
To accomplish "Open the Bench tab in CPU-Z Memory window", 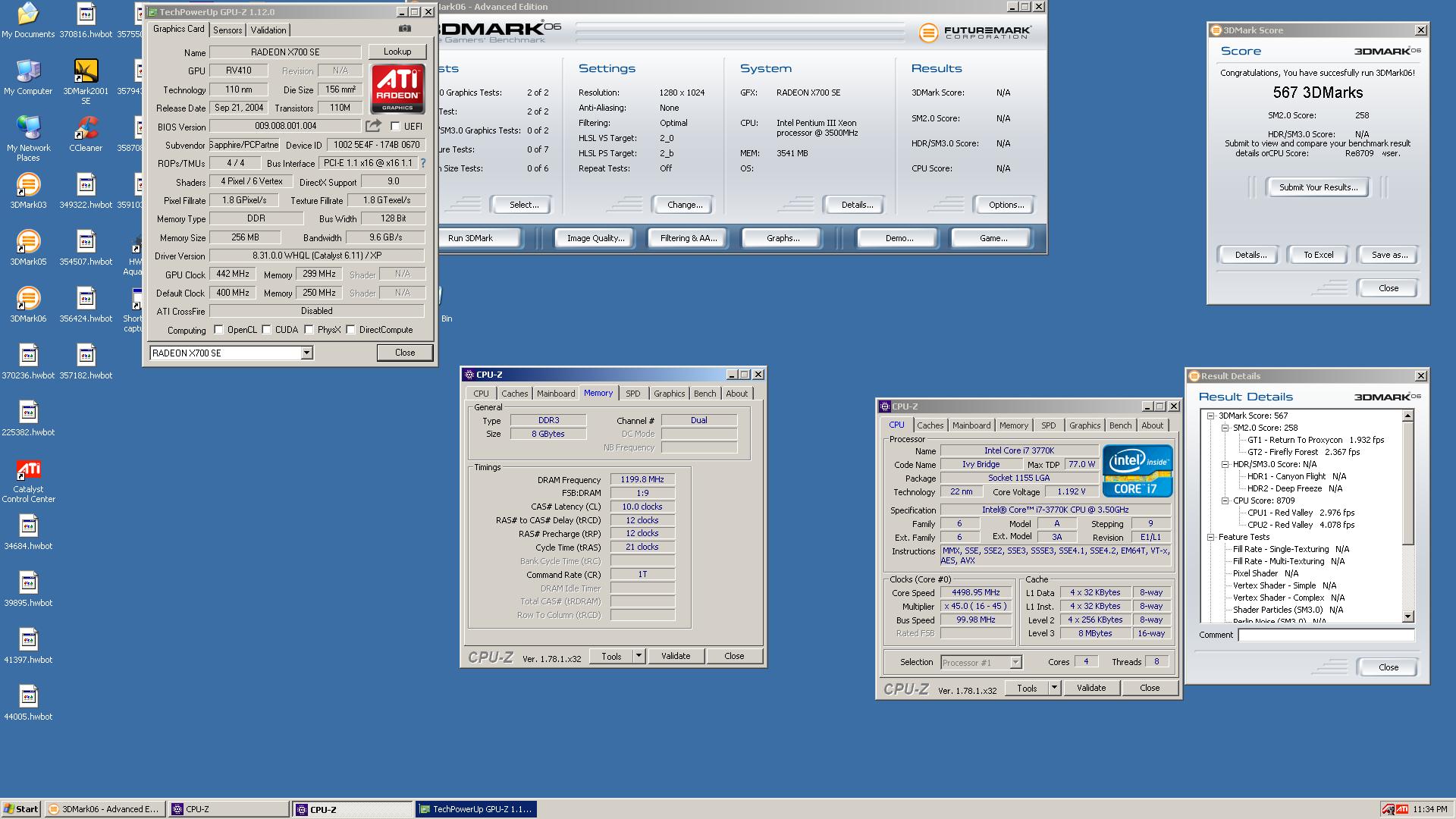I will 704,394.
